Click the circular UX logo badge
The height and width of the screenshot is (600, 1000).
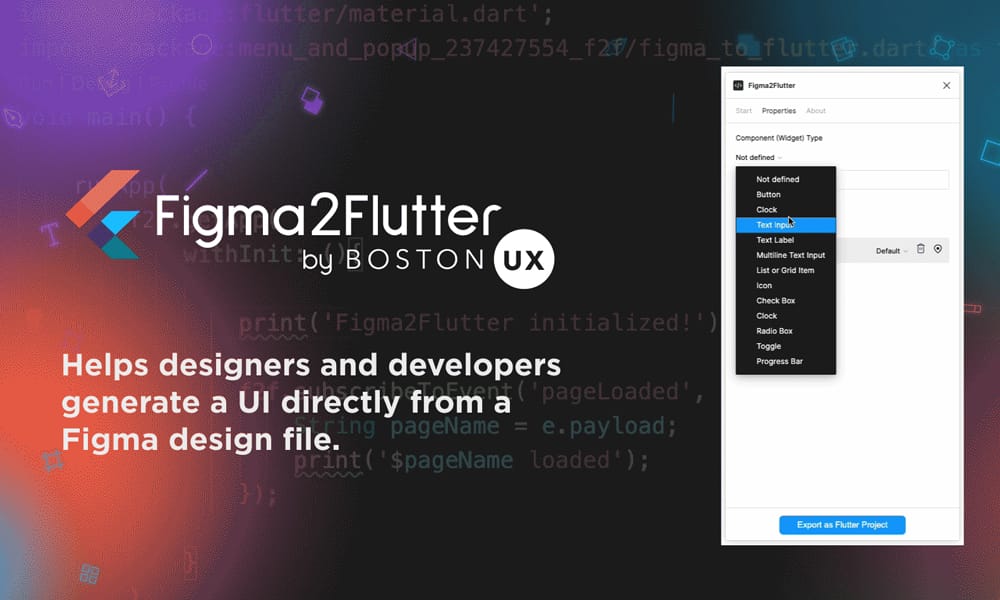[523, 260]
